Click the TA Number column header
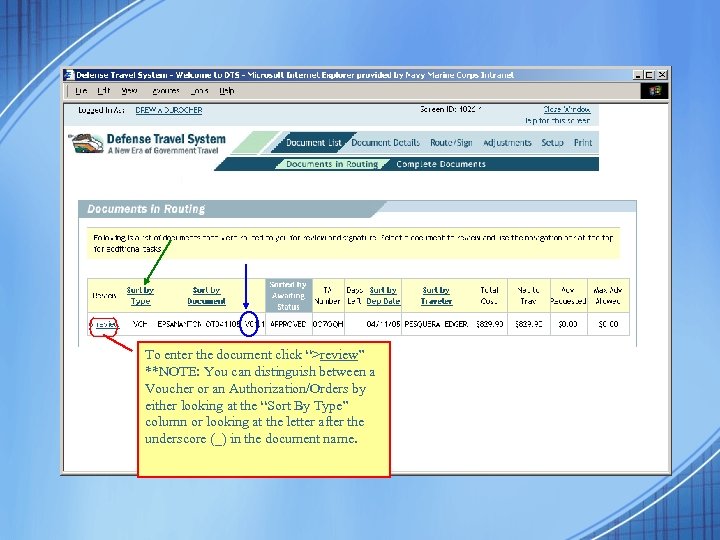The width and height of the screenshot is (720, 540). click(x=327, y=296)
